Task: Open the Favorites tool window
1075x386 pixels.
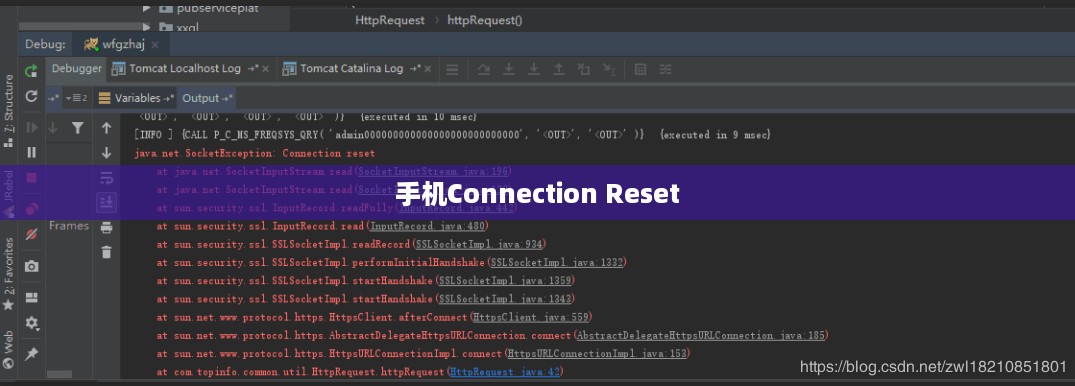Action: point(8,274)
